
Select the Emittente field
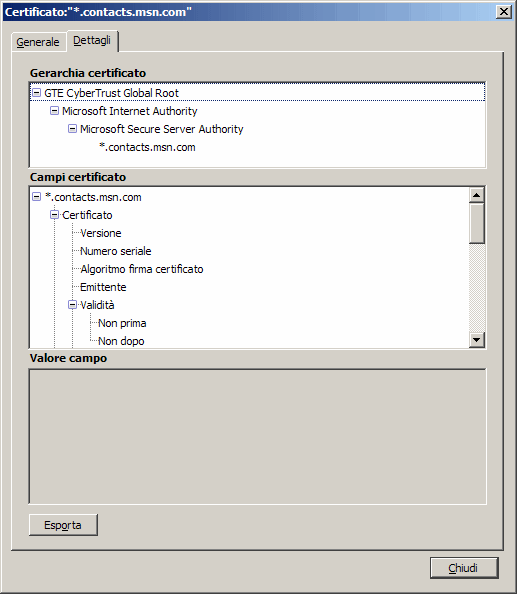103,287
